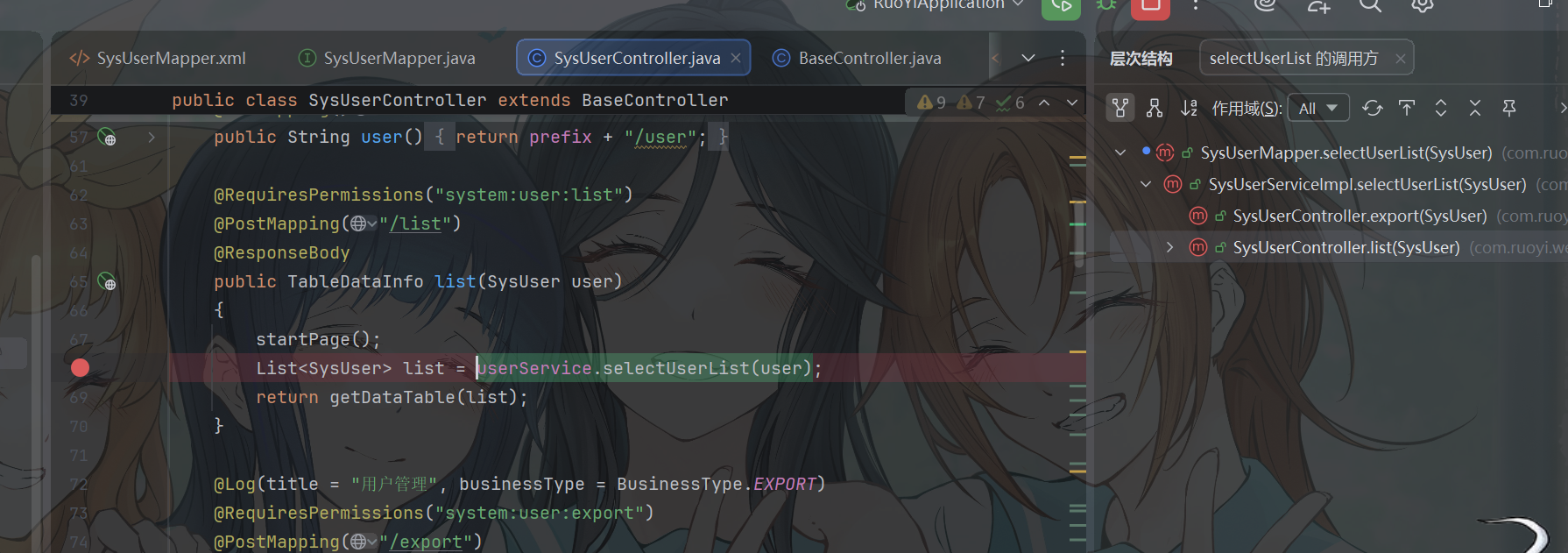Image resolution: width=1568 pixels, height=553 pixels.
Task: Open the scope All dropdown
Action: pyautogui.click(x=1318, y=108)
